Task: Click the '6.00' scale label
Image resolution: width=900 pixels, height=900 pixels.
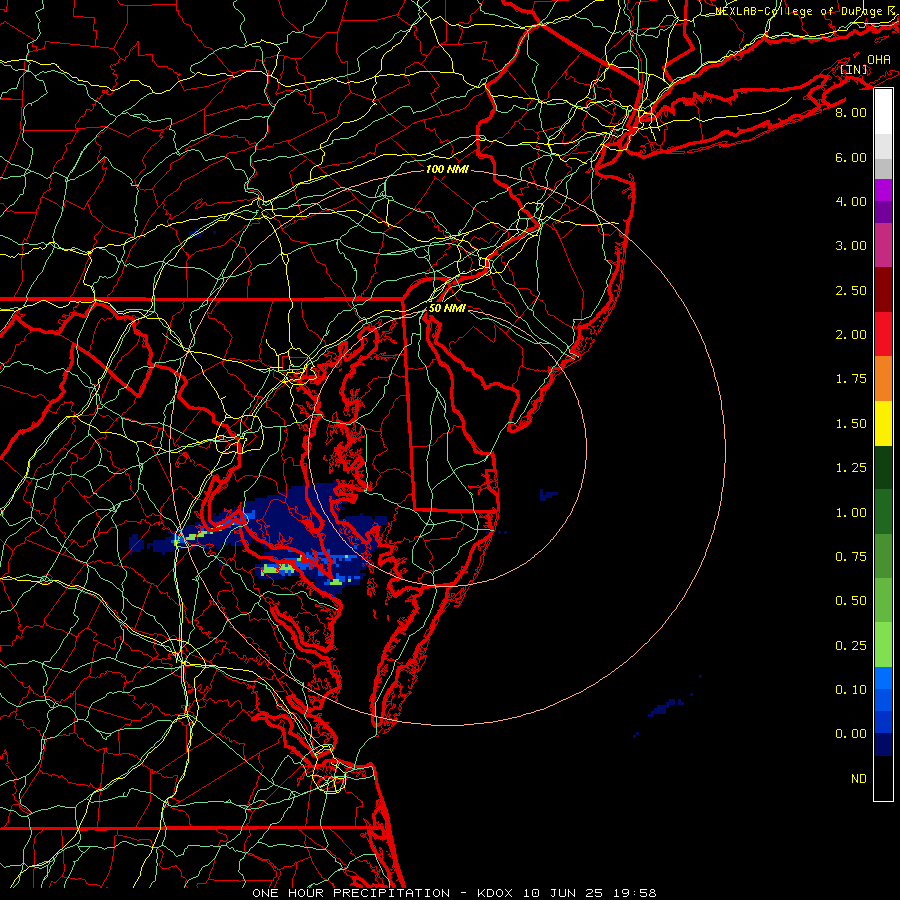Action: (x=851, y=157)
